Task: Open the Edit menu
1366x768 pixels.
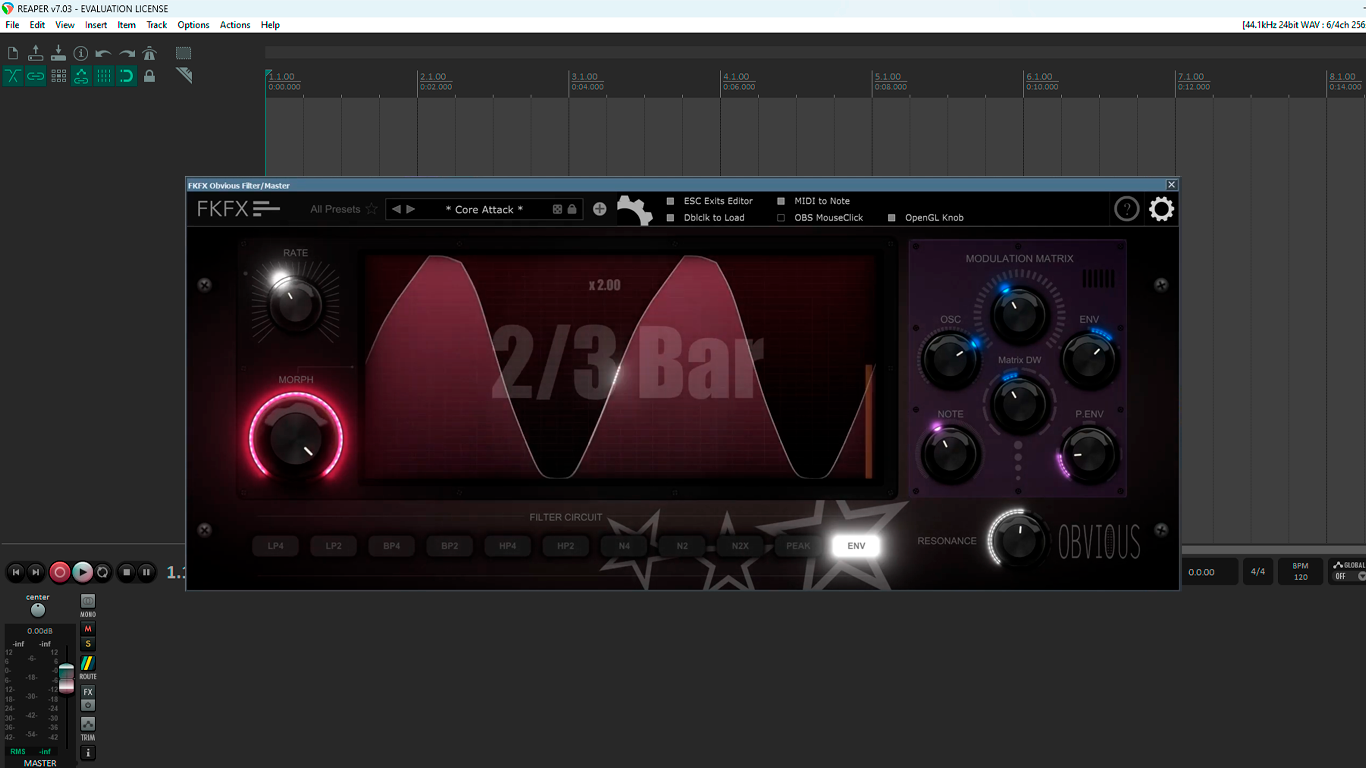Action: pyautogui.click(x=37, y=25)
